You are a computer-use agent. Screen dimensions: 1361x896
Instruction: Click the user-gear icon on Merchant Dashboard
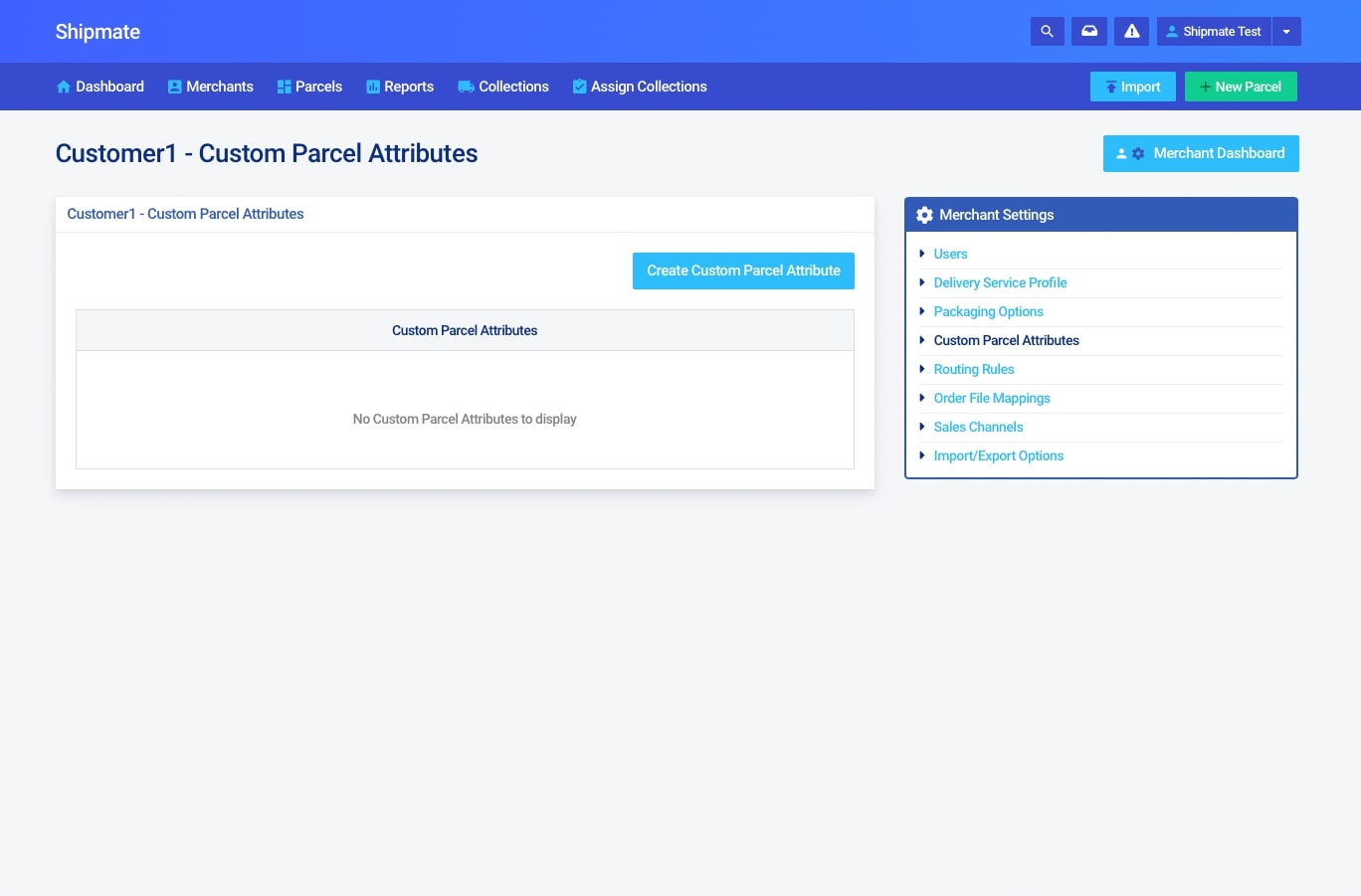pos(1130,153)
